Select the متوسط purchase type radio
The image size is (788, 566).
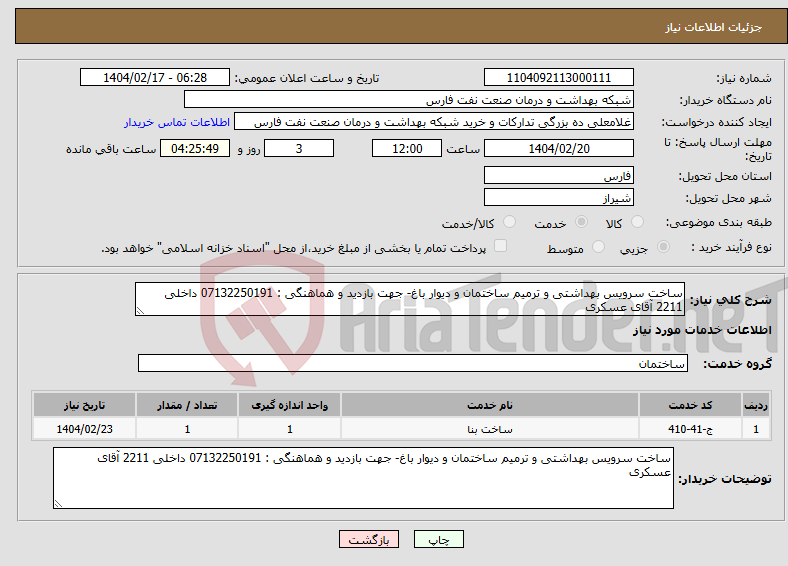599,247
